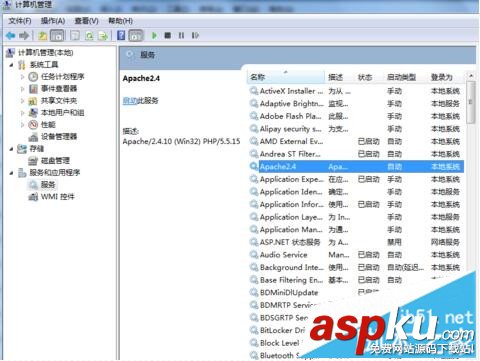Select the Audio Service row
This screenshot has height=361, width=480.
pos(356,255)
